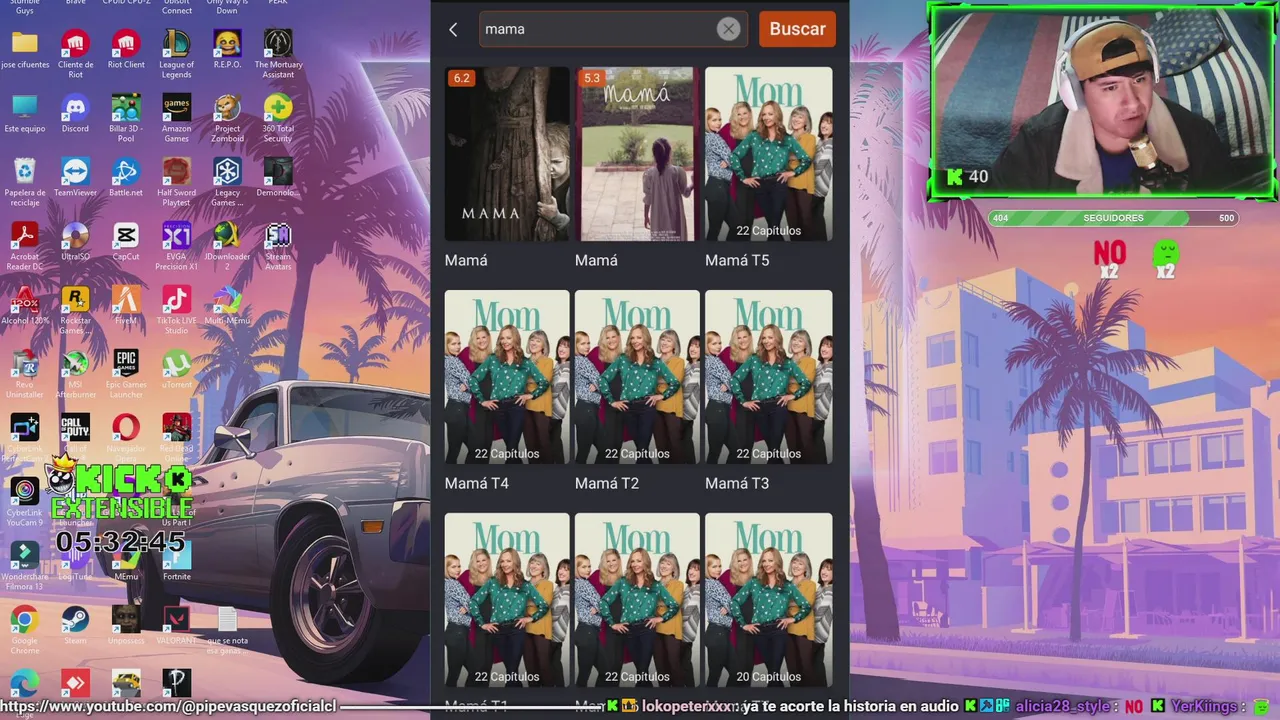Launch R.E.P.O. desktop icon
This screenshot has height=720, width=1280.
[227, 50]
